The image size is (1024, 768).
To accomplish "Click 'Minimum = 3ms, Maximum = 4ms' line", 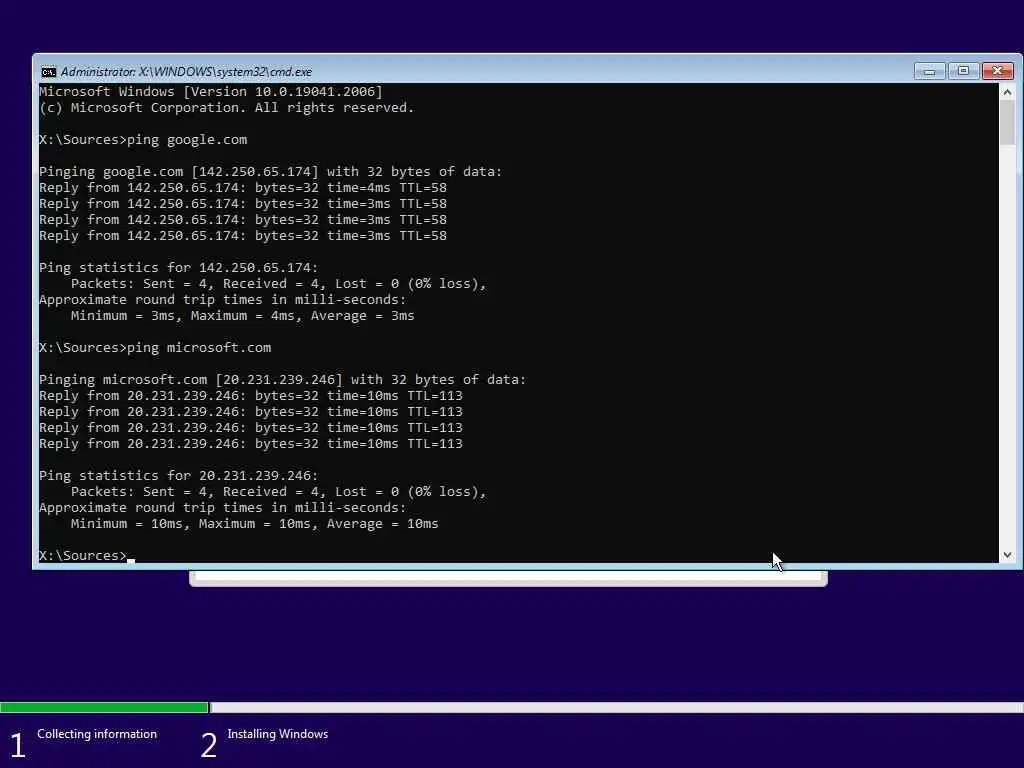I will tap(242, 316).
